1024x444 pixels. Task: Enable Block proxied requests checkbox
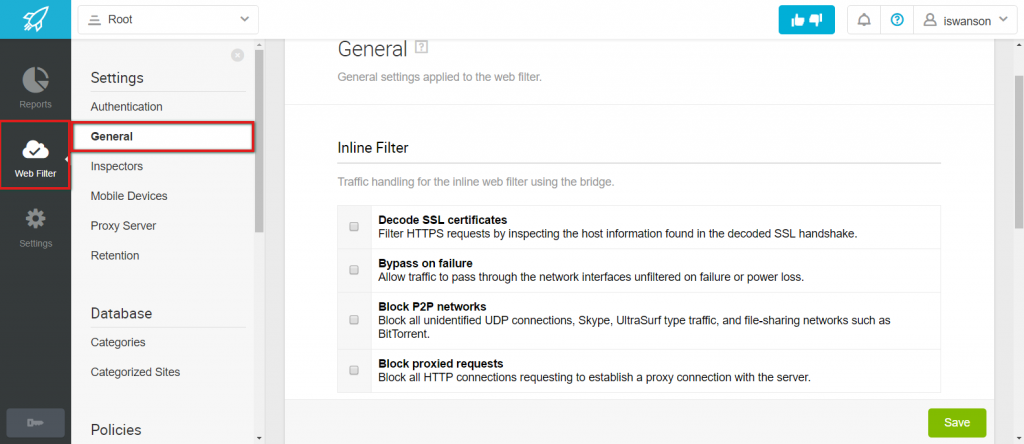click(354, 370)
